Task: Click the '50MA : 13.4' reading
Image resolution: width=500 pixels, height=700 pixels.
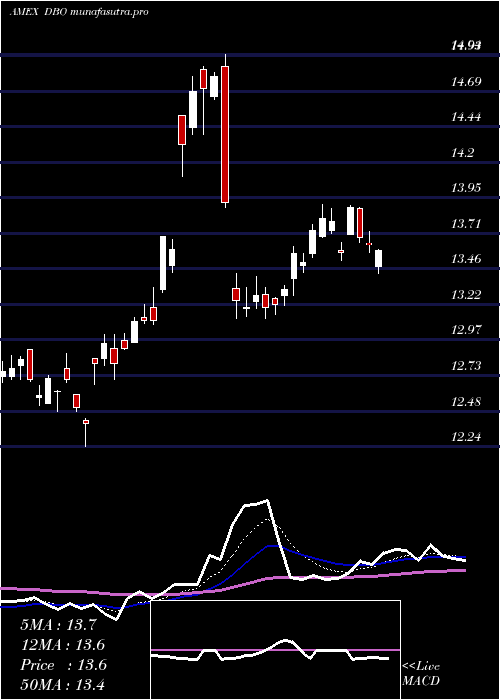Action: click(x=63, y=685)
